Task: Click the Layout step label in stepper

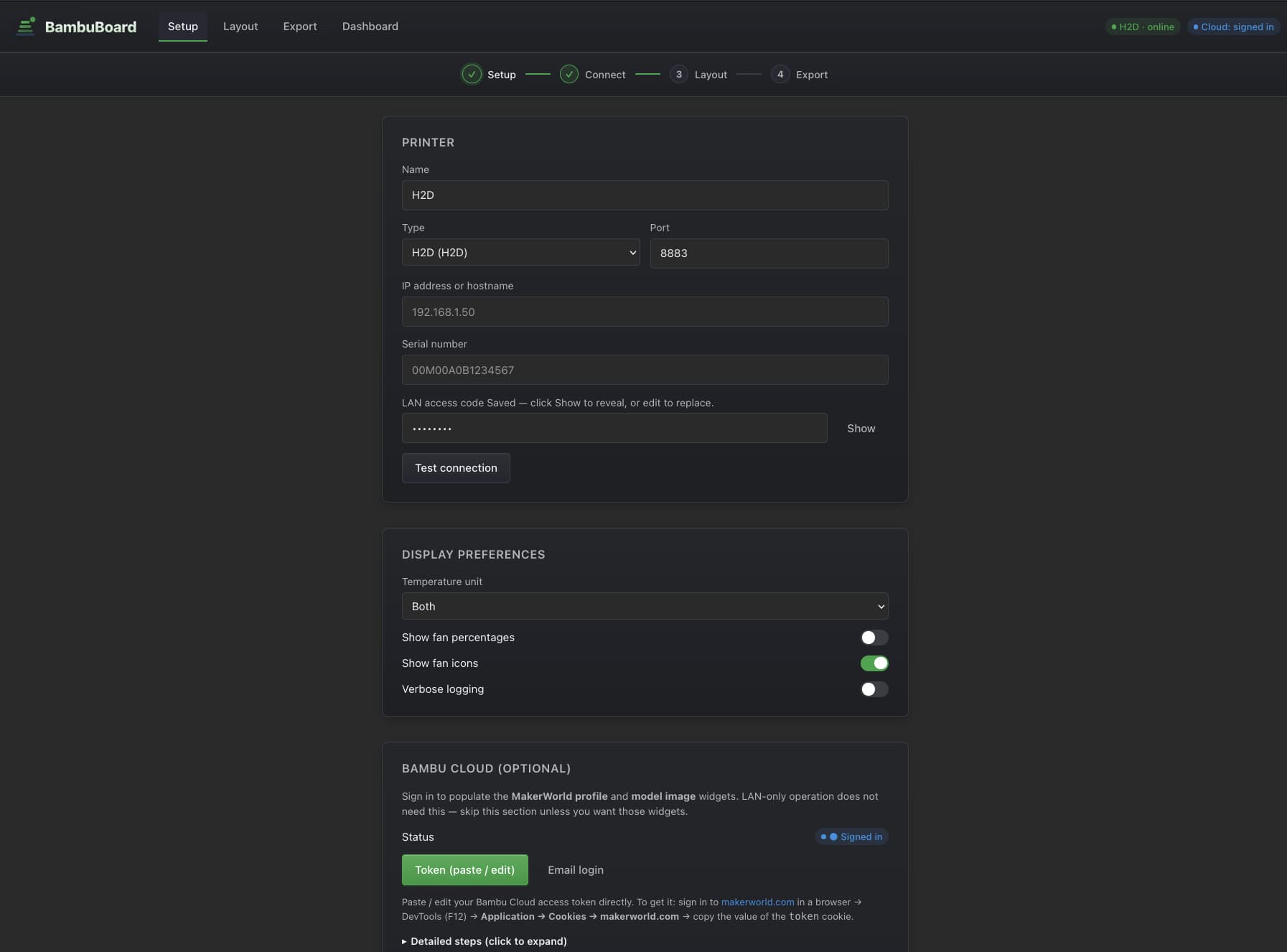Action: (x=711, y=75)
